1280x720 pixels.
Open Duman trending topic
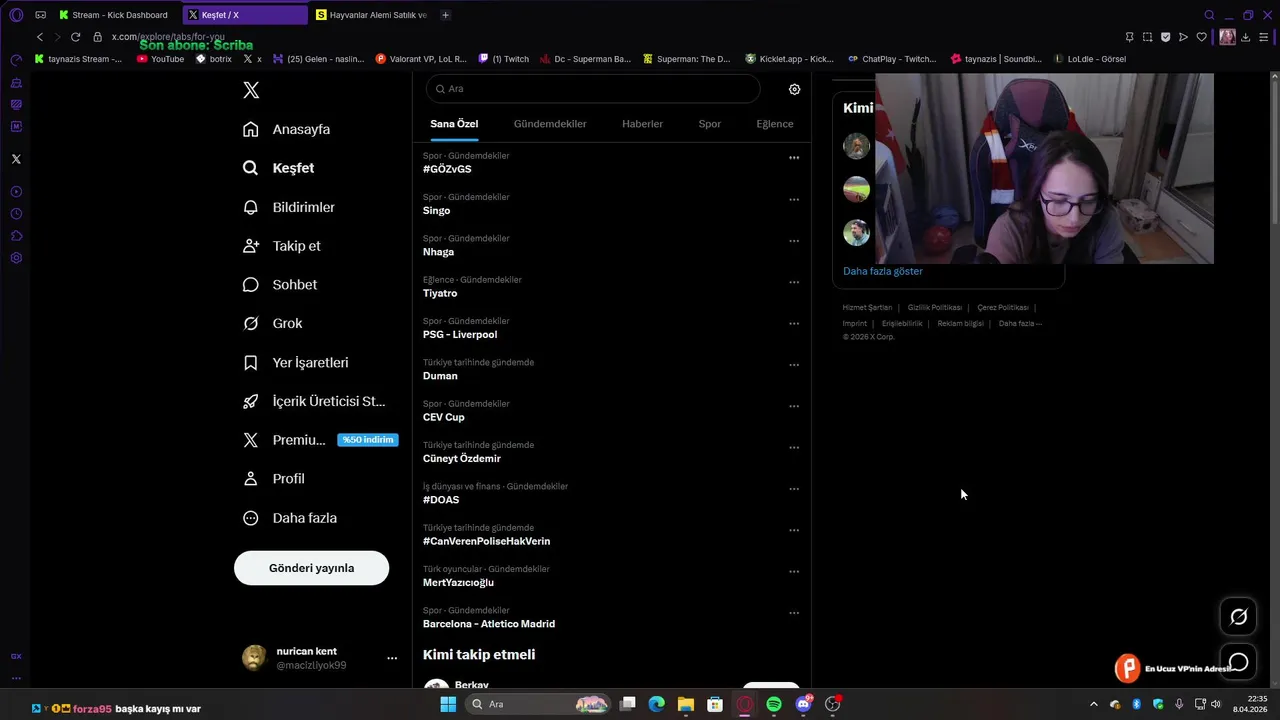point(440,376)
